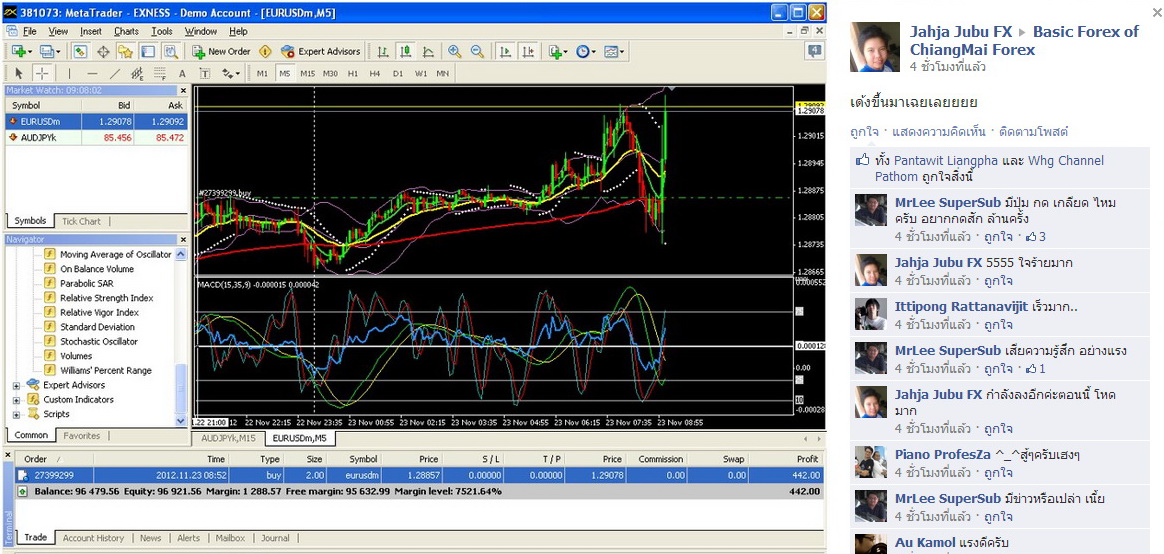Open the Account History tab

(93, 538)
